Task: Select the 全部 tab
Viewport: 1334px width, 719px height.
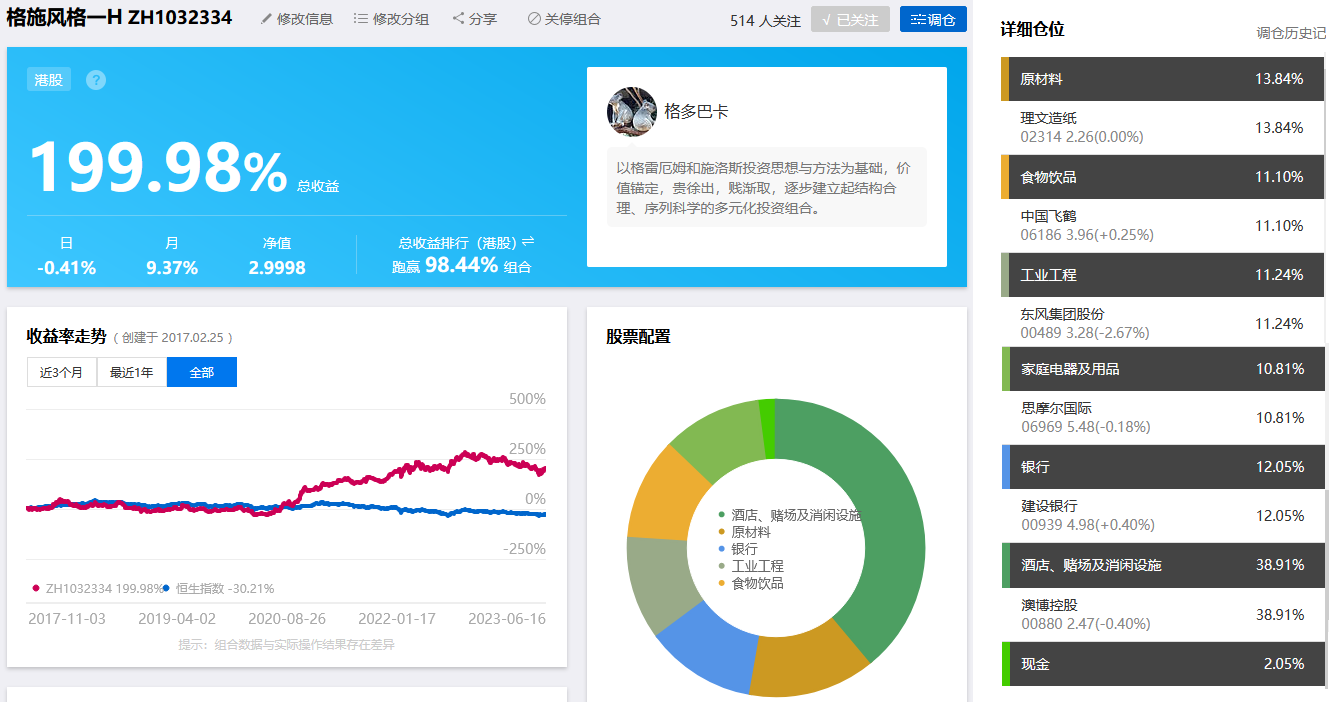Action: pyautogui.click(x=202, y=372)
